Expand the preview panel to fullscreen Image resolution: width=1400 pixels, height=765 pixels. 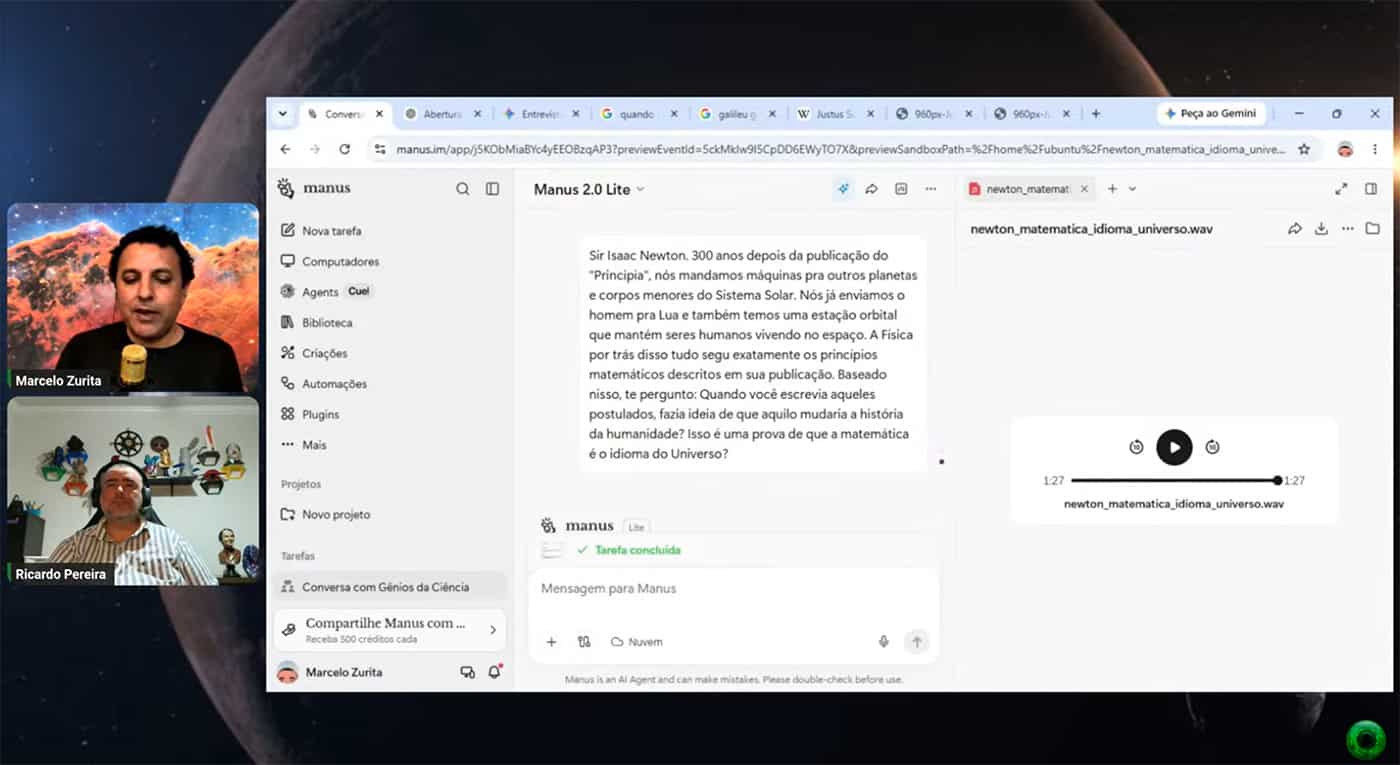tap(1341, 189)
